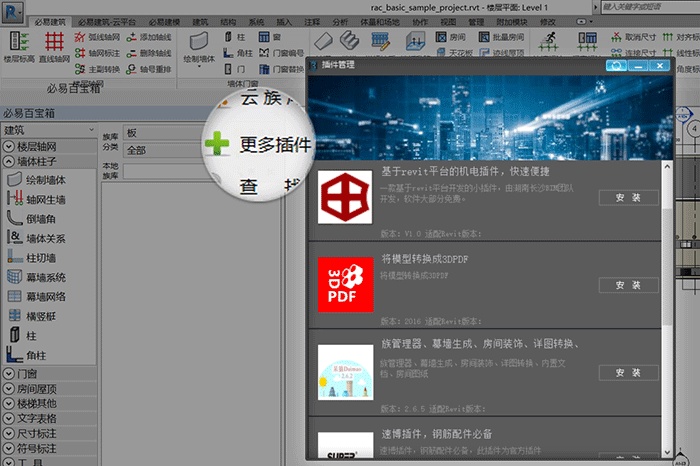The image size is (700, 466).
Task: Click the 批量房间 ribbon tool
Action: (502, 37)
